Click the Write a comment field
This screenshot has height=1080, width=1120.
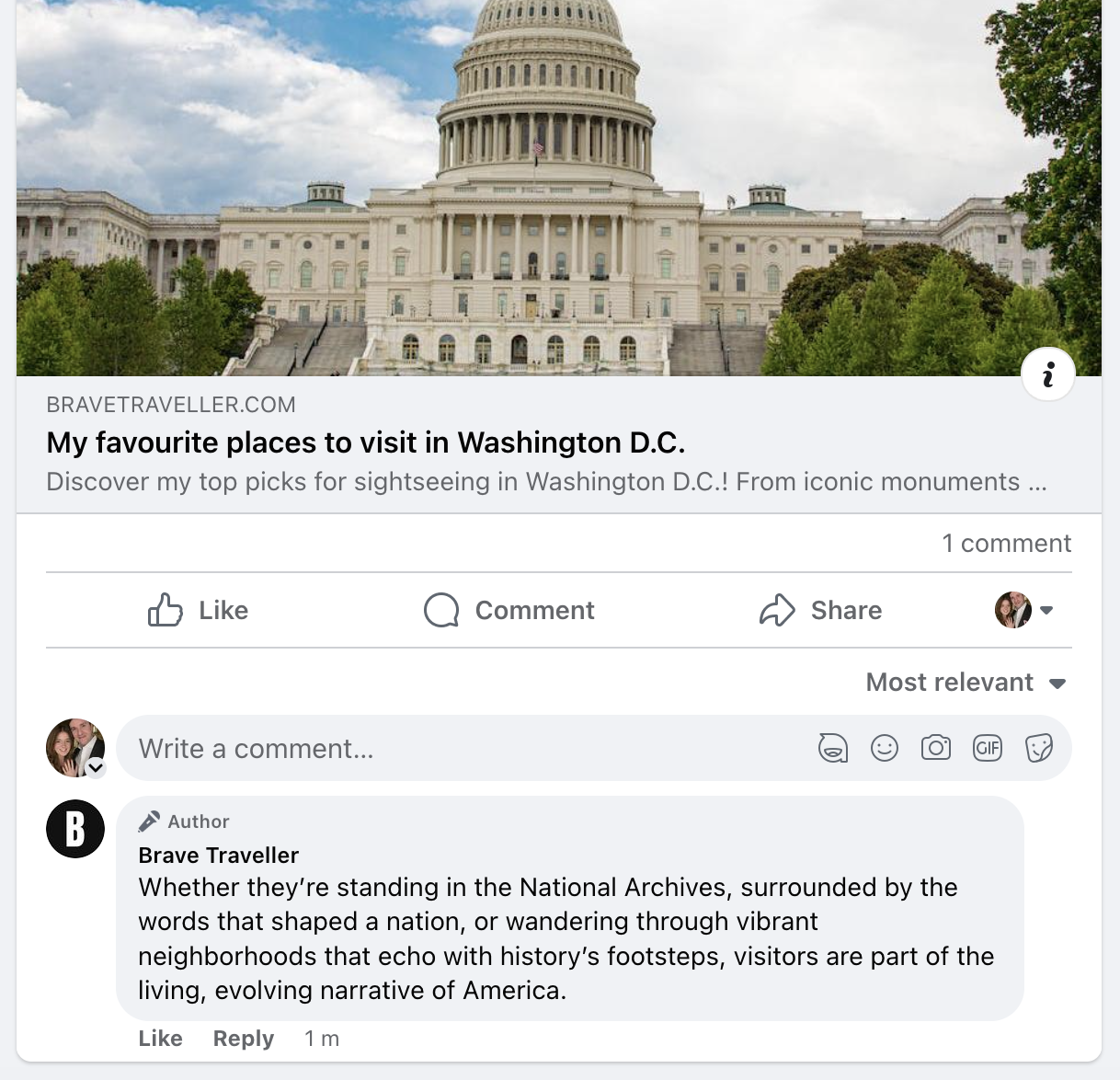click(x=460, y=749)
